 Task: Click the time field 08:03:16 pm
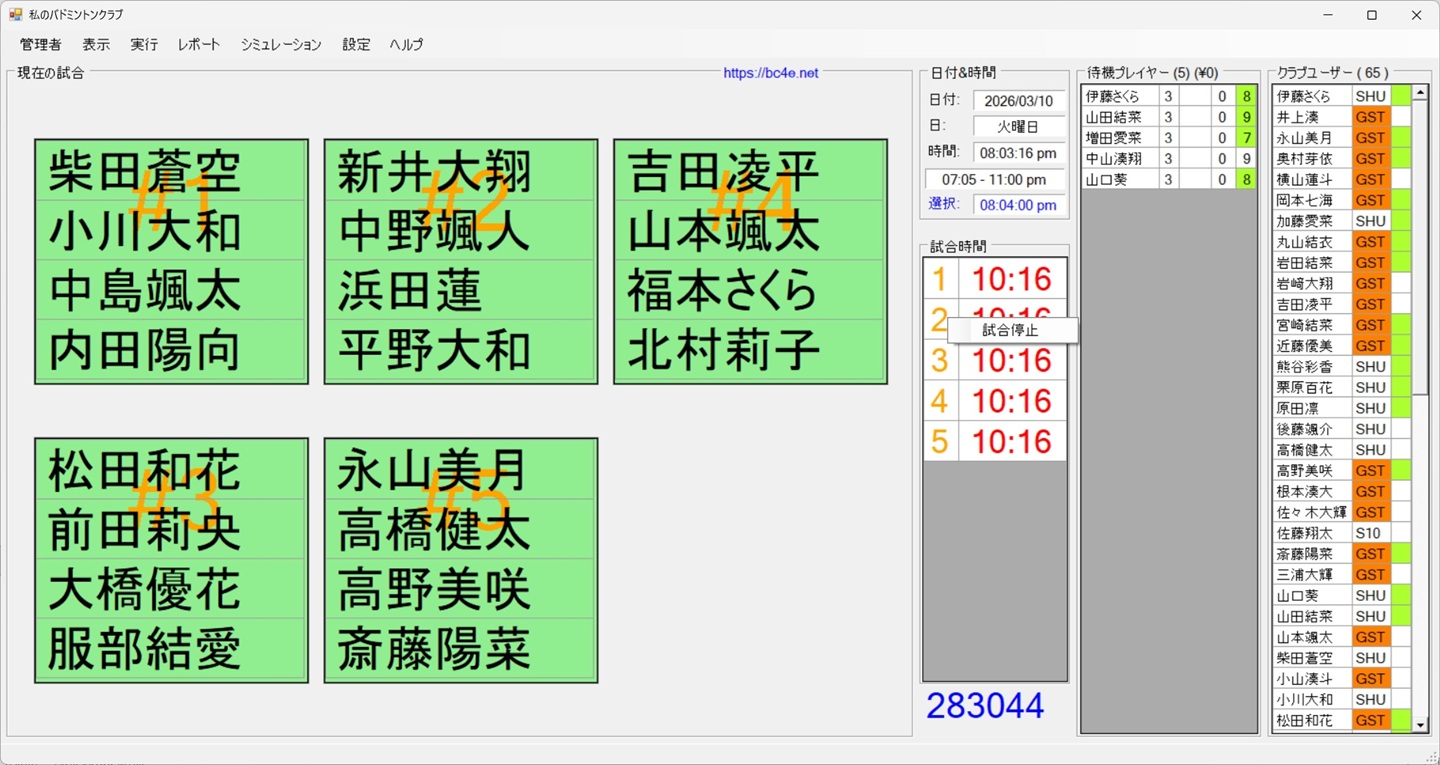[x=1019, y=153]
